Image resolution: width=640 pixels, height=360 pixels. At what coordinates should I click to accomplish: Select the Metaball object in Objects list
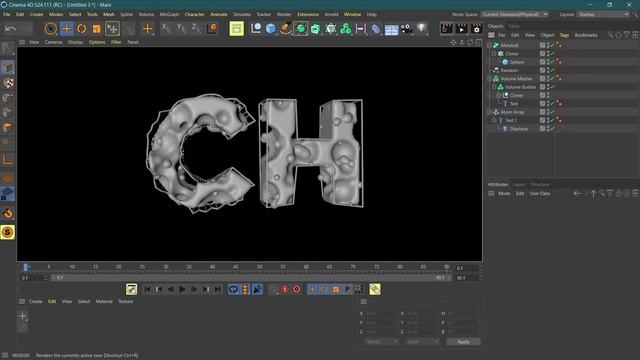(509, 45)
